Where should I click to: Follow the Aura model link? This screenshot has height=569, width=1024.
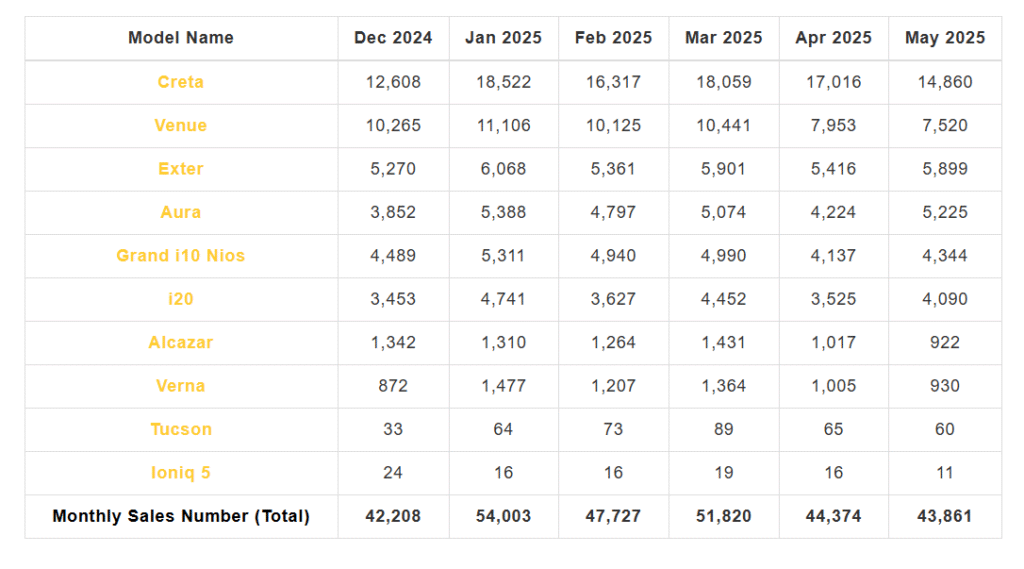(x=180, y=212)
